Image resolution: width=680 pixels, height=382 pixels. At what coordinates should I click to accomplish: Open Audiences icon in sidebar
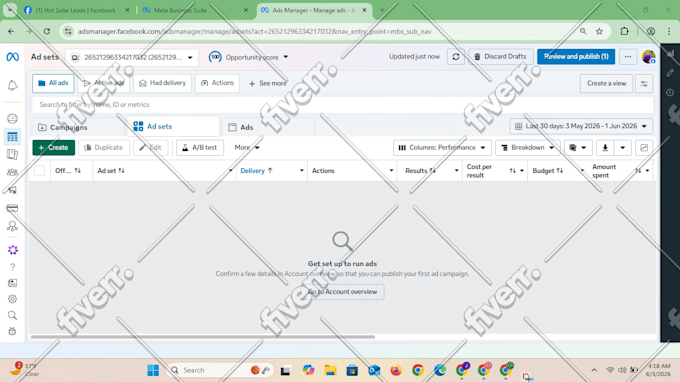point(12,172)
